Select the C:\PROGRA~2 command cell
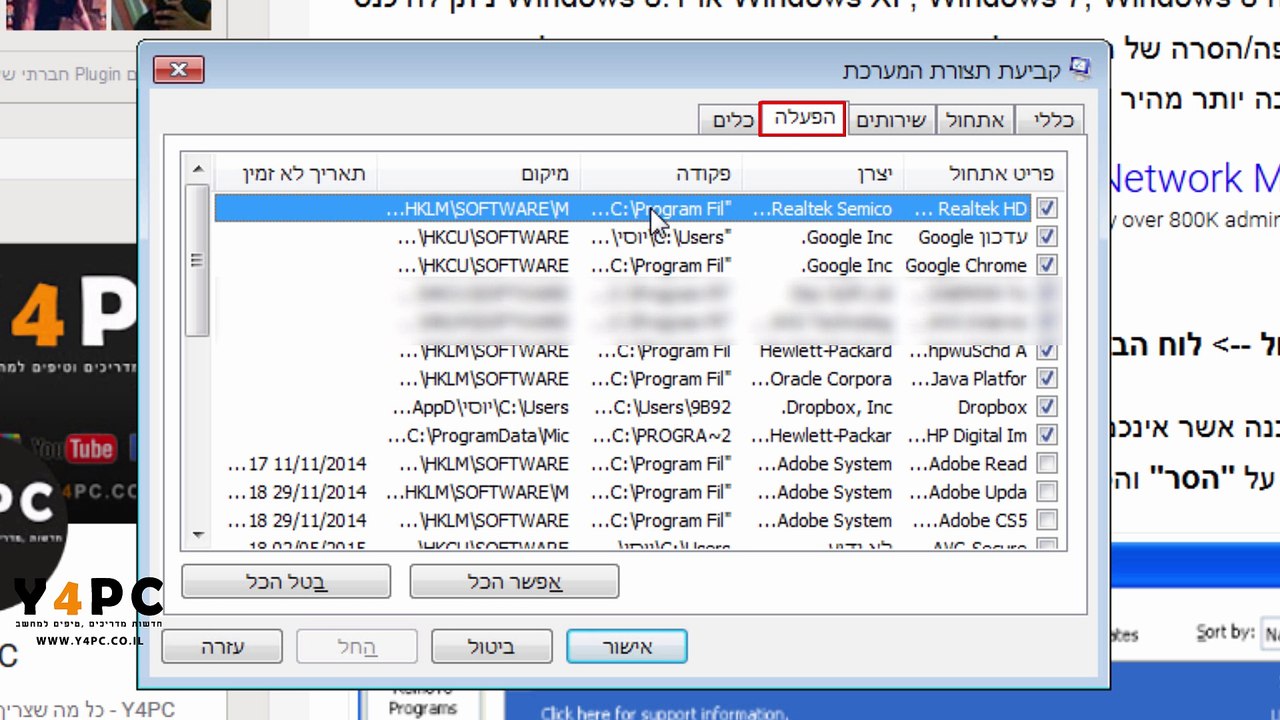 [663, 435]
